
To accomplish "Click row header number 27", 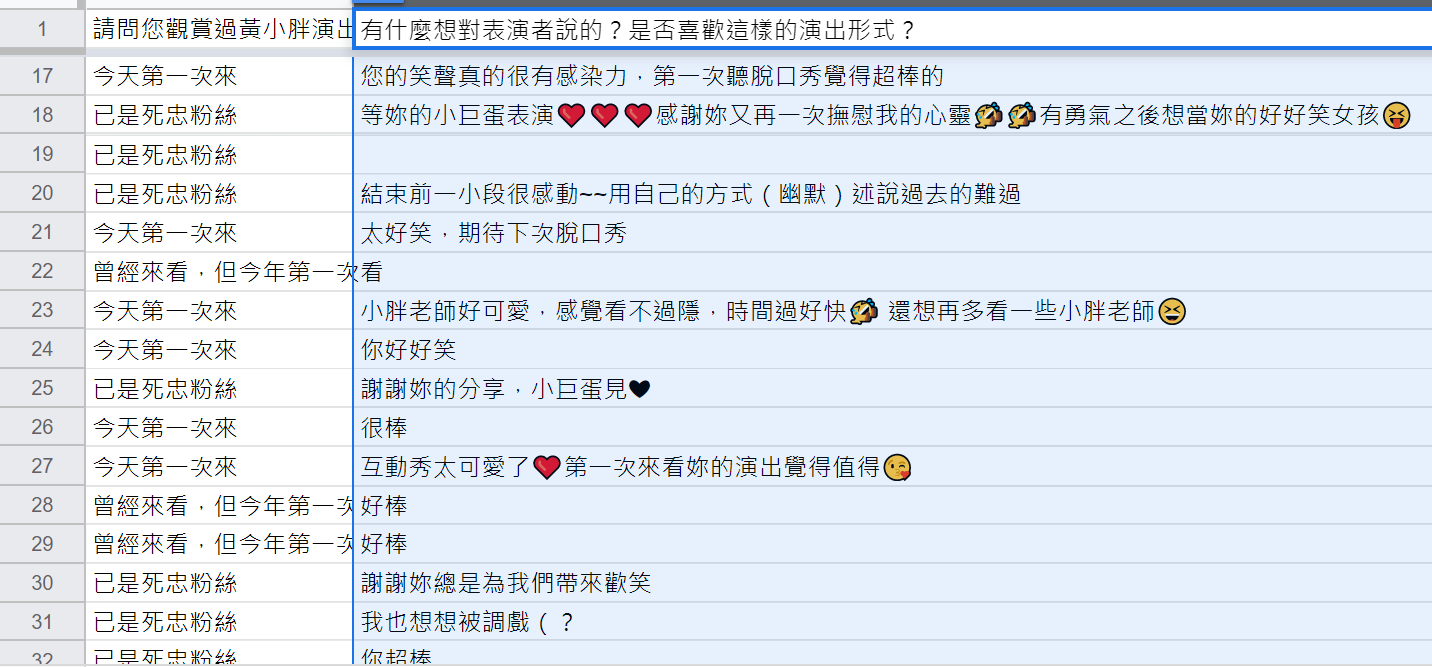I will point(42,466).
